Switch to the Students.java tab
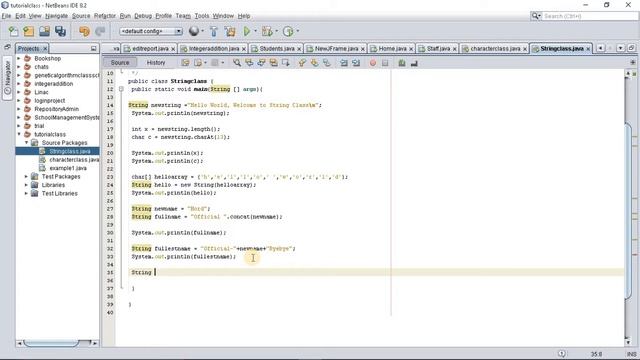Image resolution: width=640 pixels, height=360 pixels. pos(277,49)
